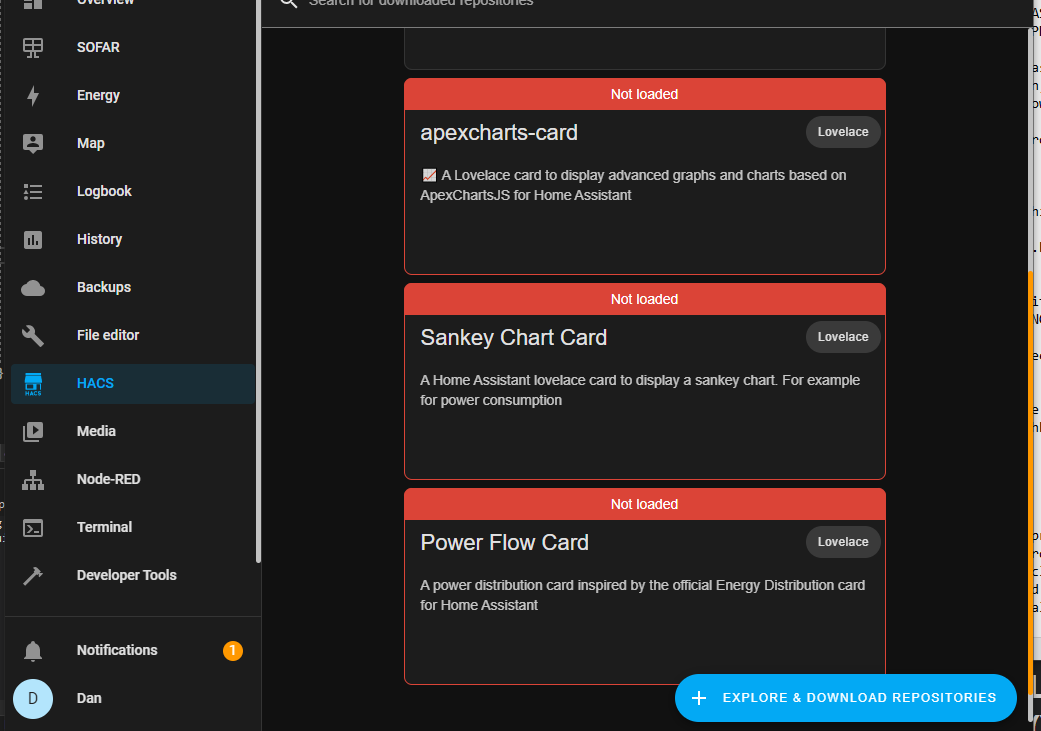Open Dan's user profile

point(133,698)
